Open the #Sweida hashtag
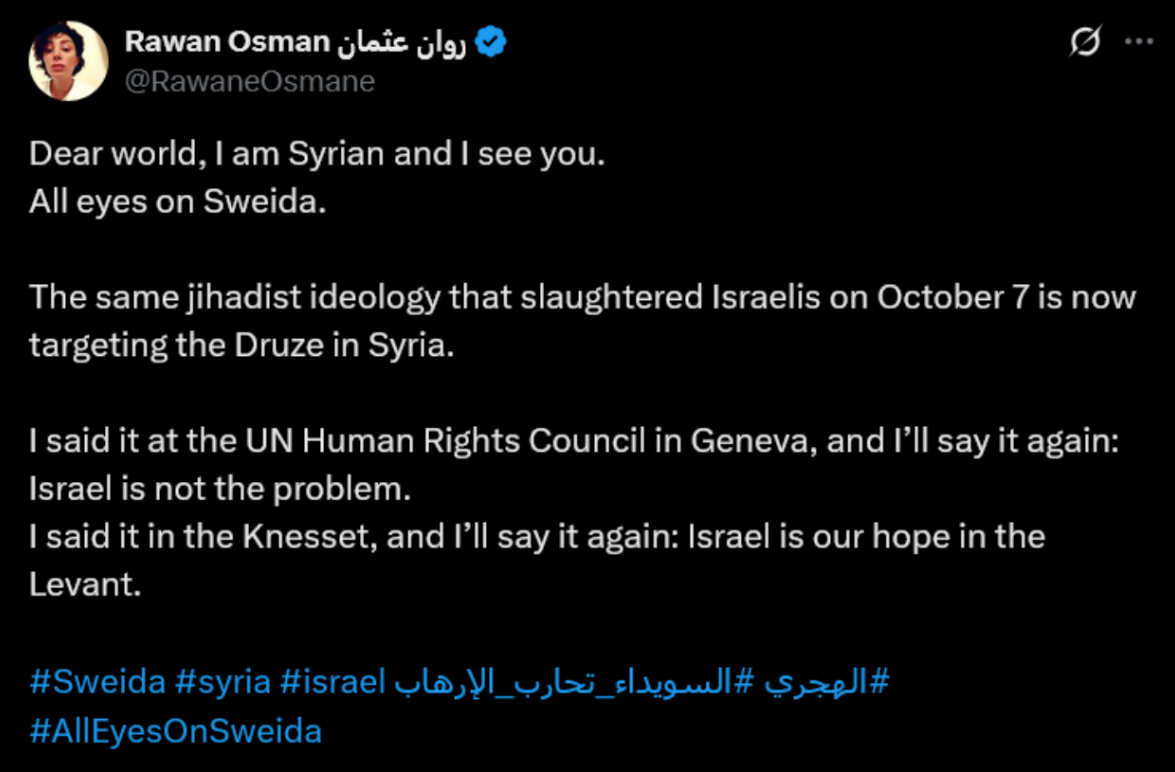Viewport: 1175px width, 772px height. [97, 682]
